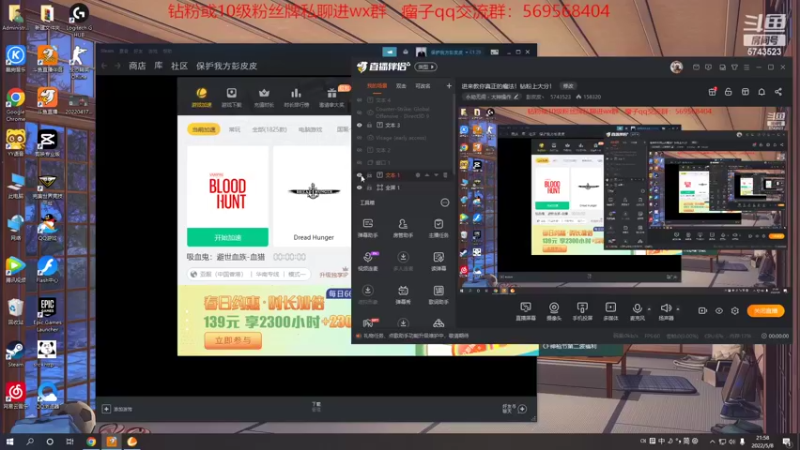Add a new scene with plus button
Viewport: 800px width, 450px height.
(449, 86)
